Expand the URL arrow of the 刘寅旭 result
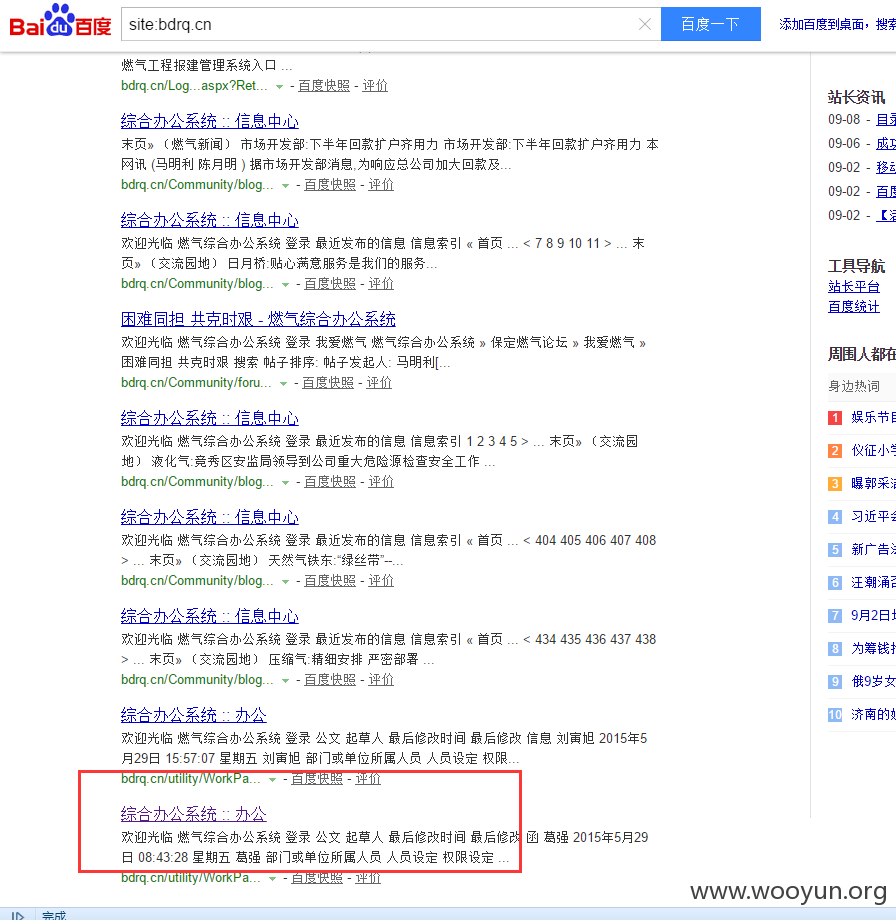896x920 pixels. pyautogui.click(x=272, y=781)
